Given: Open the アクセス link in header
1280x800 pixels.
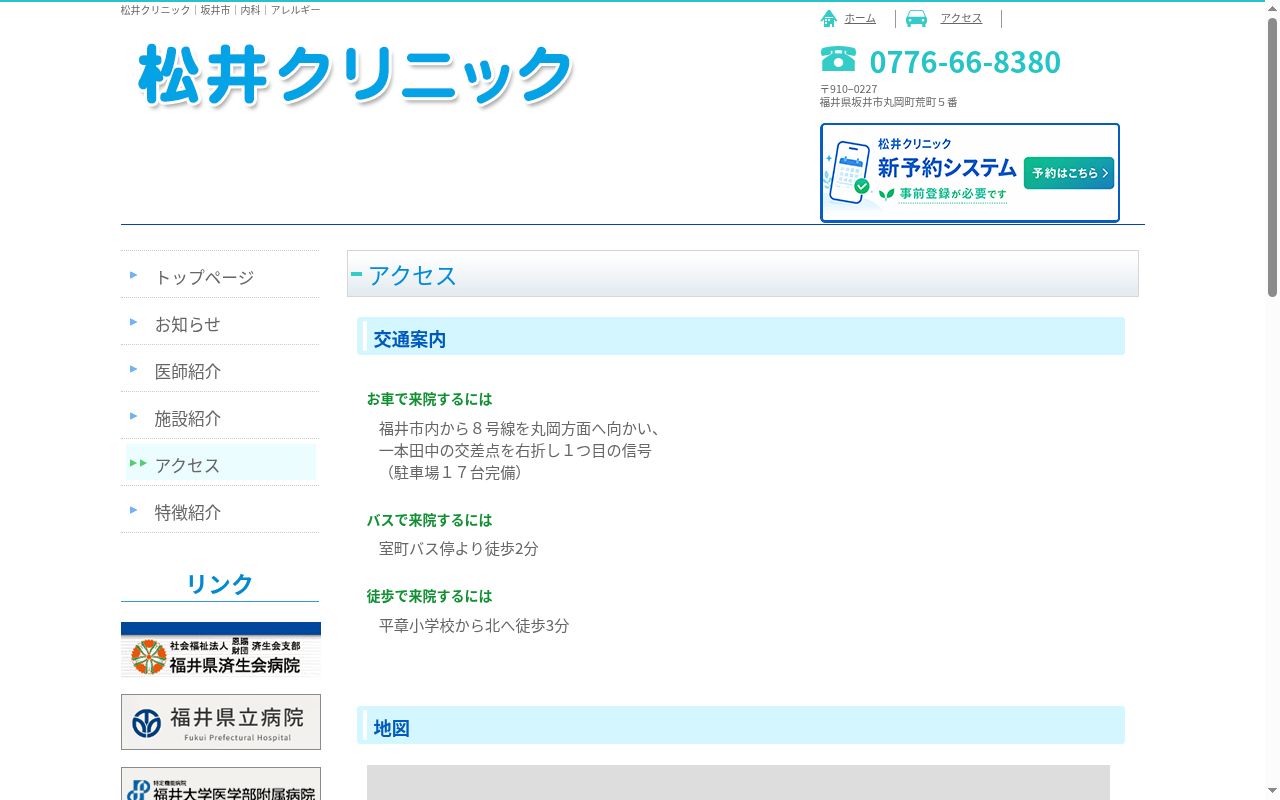Looking at the screenshot, I should point(961,18).
